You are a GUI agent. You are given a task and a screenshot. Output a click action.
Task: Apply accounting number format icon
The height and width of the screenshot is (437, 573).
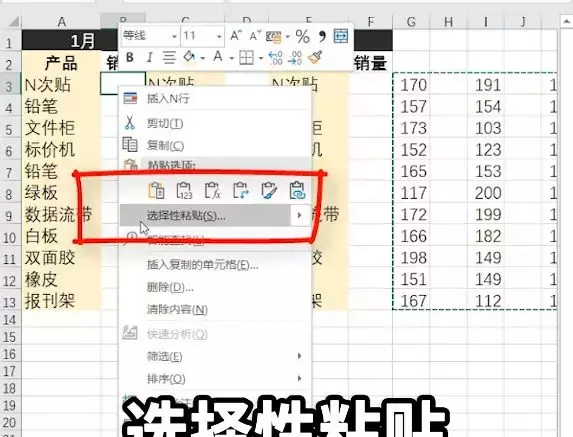tap(274, 37)
